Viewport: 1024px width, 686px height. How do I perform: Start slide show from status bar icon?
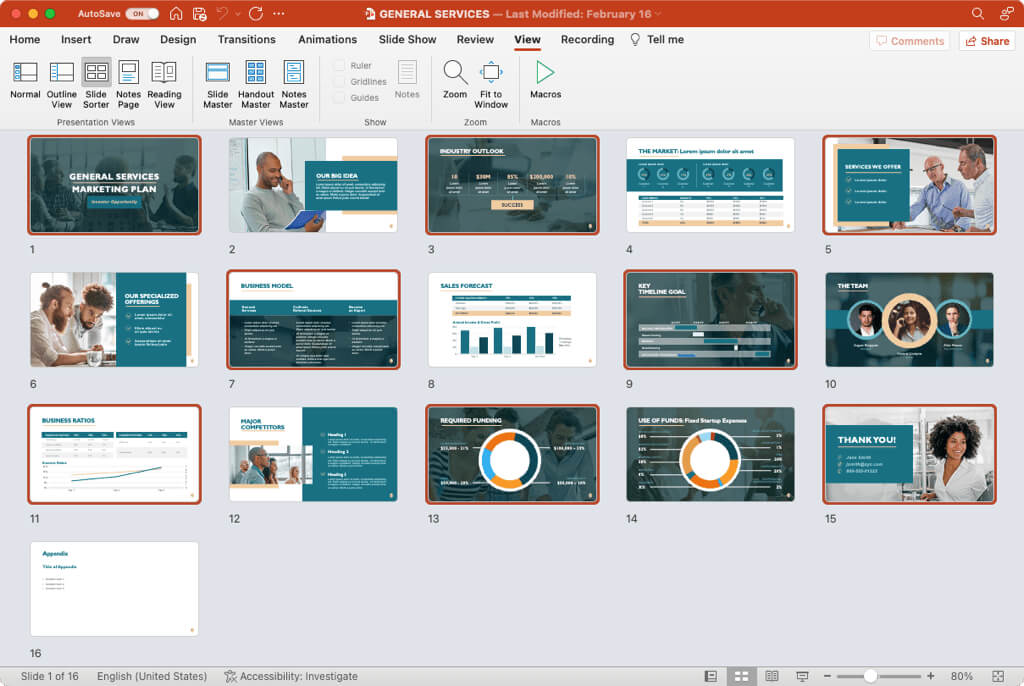[802, 676]
